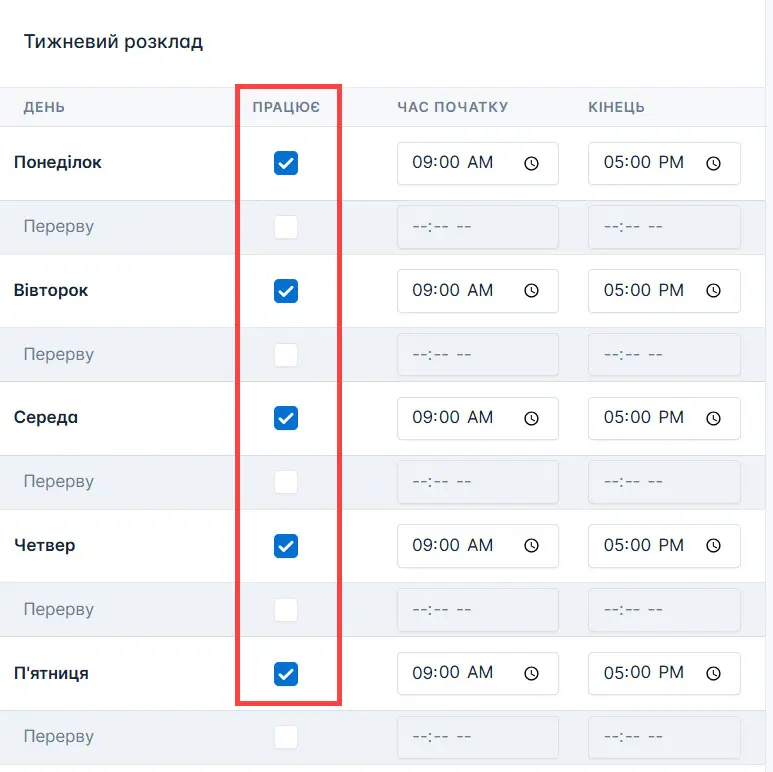This screenshot has width=773, height=772.
Task: Click the Перерву label under Понеділок
Action: (x=59, y=227)
